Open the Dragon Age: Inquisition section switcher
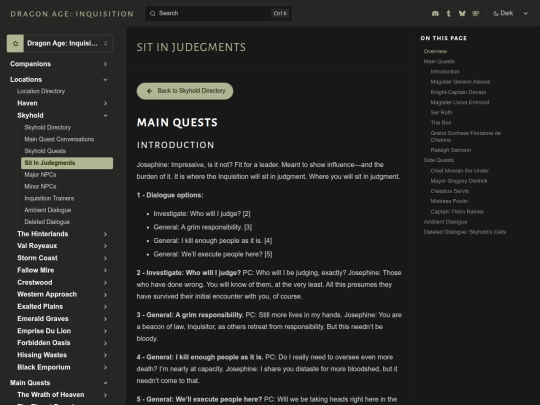The image size is (540, 405). pos(60,43)
